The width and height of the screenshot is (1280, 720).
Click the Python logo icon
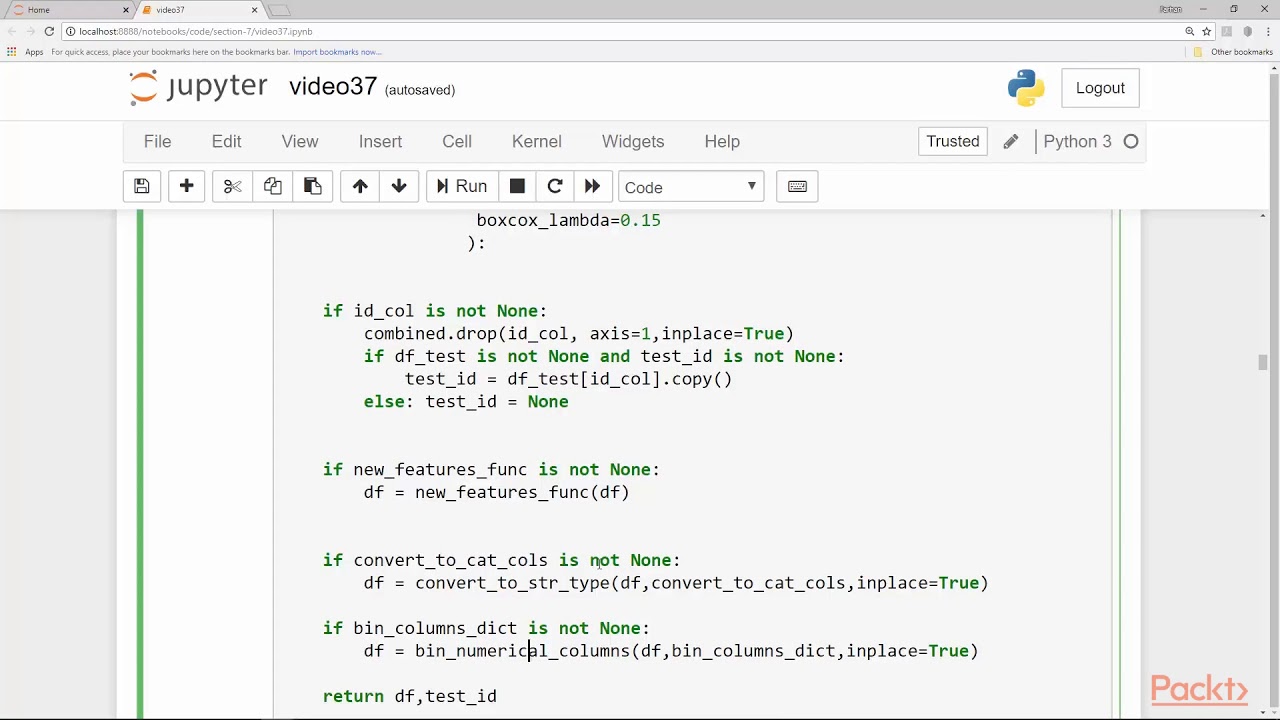coord(1026,88)
